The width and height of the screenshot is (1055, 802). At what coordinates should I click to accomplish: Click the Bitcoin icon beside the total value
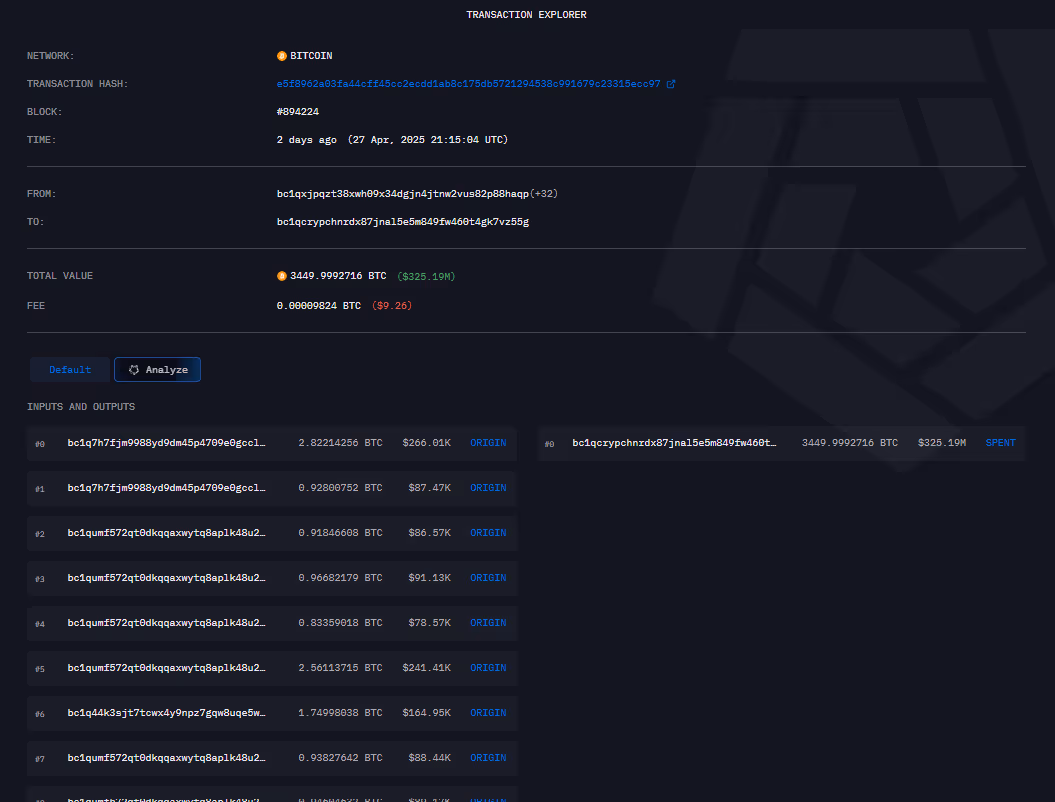pos(282,275)
